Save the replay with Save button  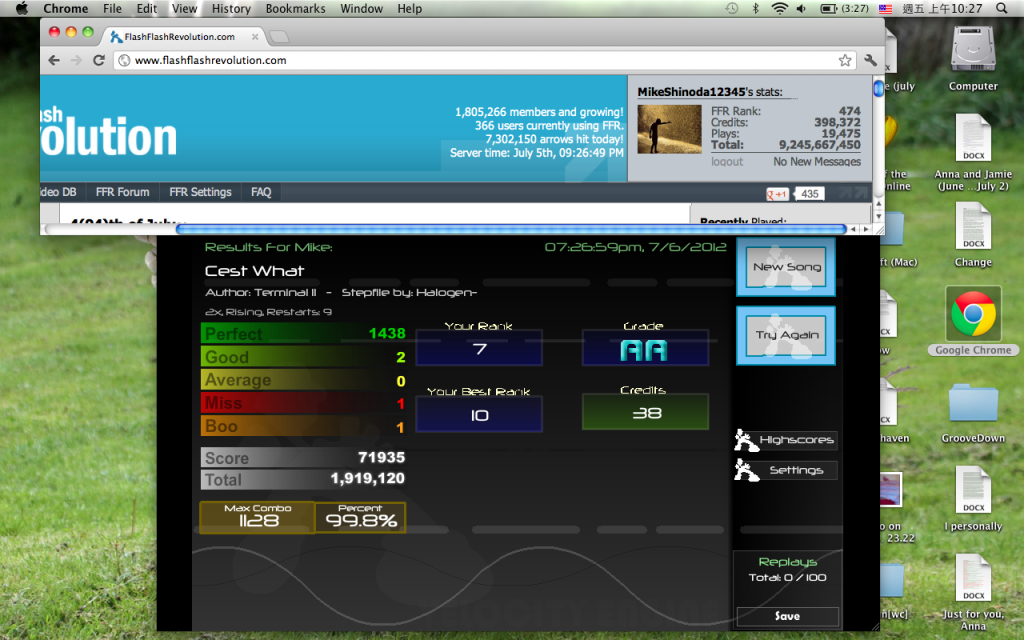click(x=787, y=616)
